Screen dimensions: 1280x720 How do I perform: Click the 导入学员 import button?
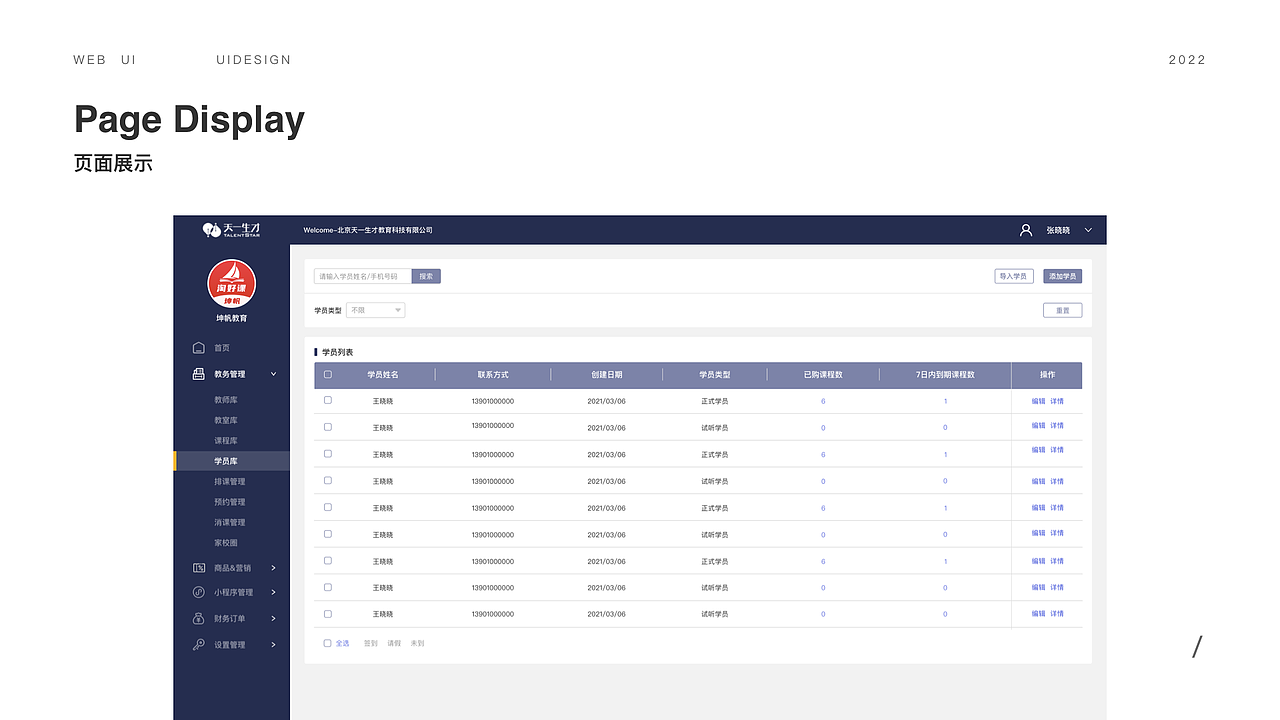(1014, 276)
